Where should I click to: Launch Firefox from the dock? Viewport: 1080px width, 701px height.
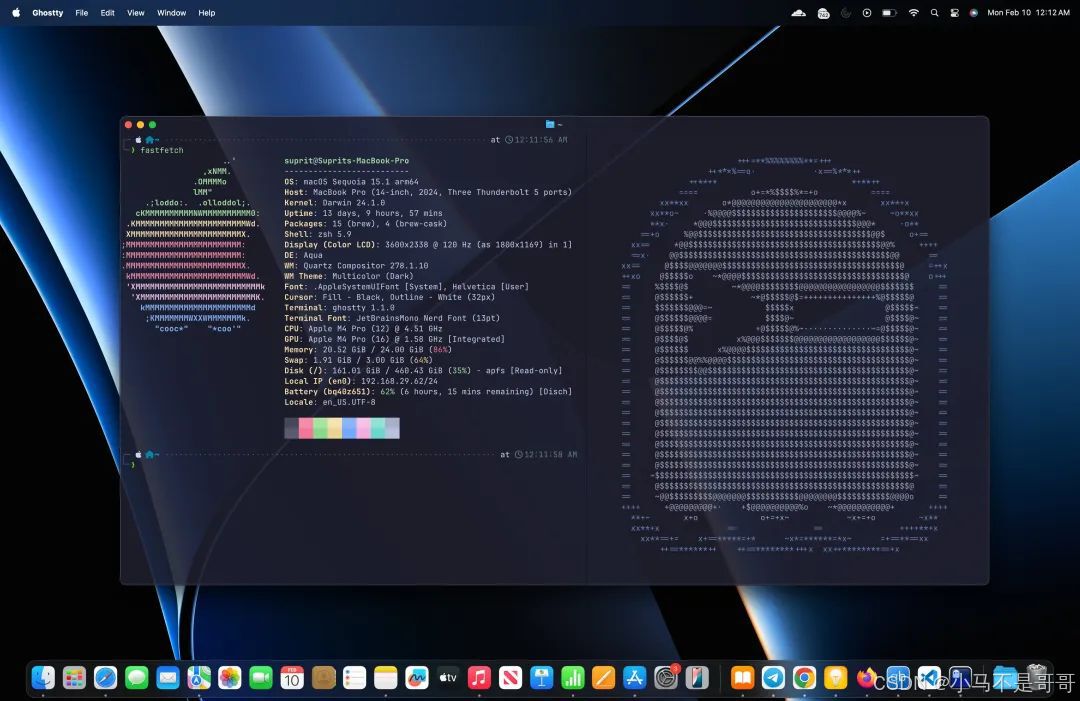click(x=867, y=678)
